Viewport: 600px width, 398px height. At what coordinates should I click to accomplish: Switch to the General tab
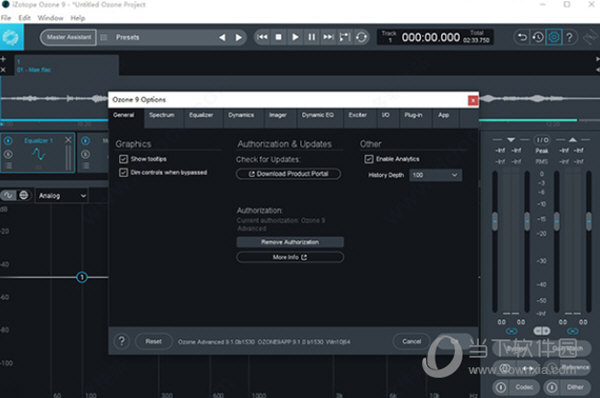pyautogui.click(x=124, y=115)
